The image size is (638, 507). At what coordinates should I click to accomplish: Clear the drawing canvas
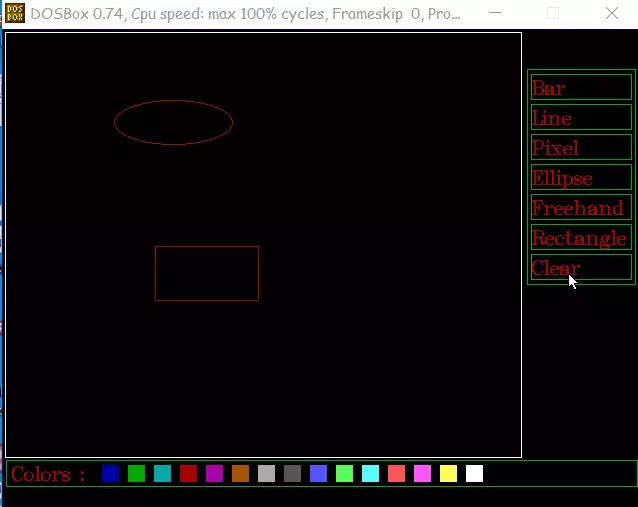[x=581, y=267]
